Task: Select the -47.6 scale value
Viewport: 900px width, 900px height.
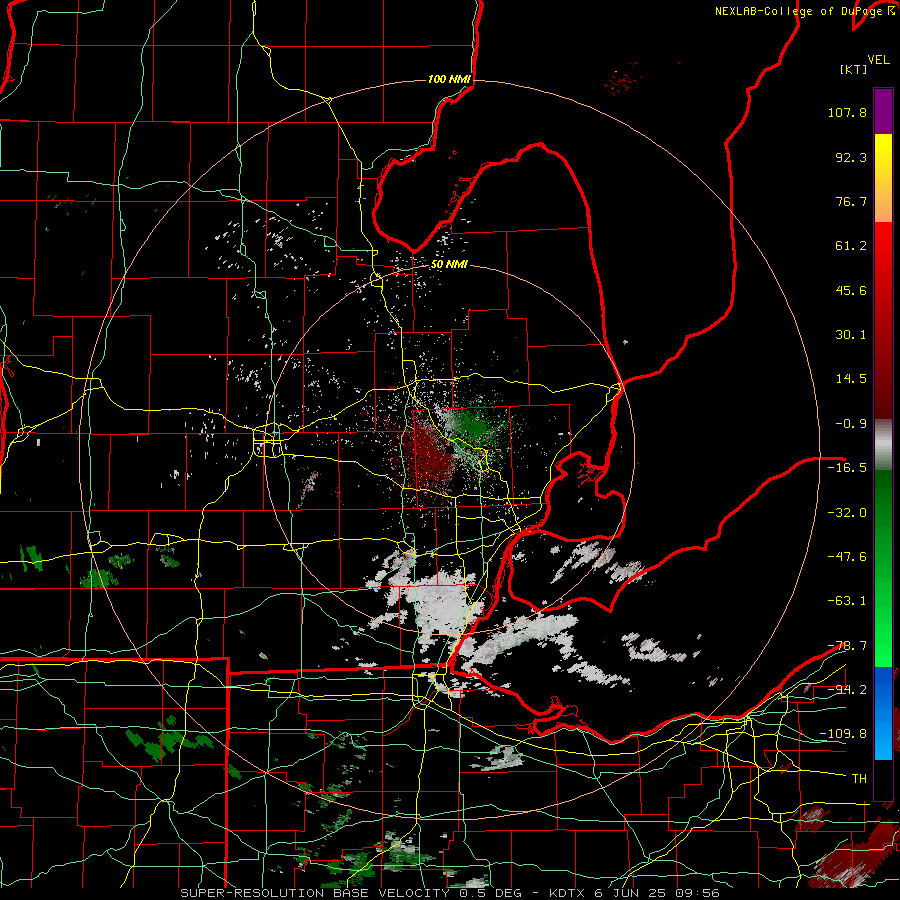Action: [847, 557]
